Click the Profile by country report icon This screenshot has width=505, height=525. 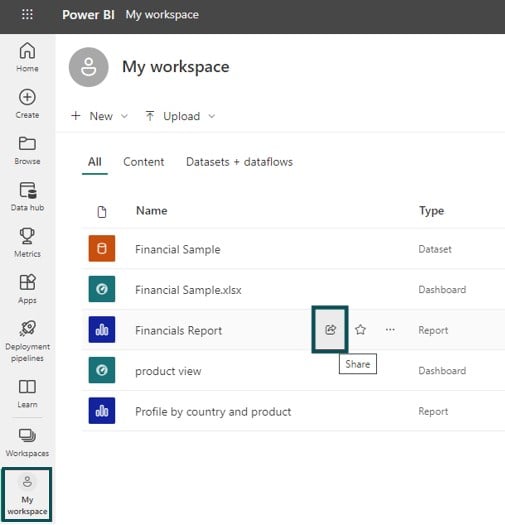pos(102,410)
